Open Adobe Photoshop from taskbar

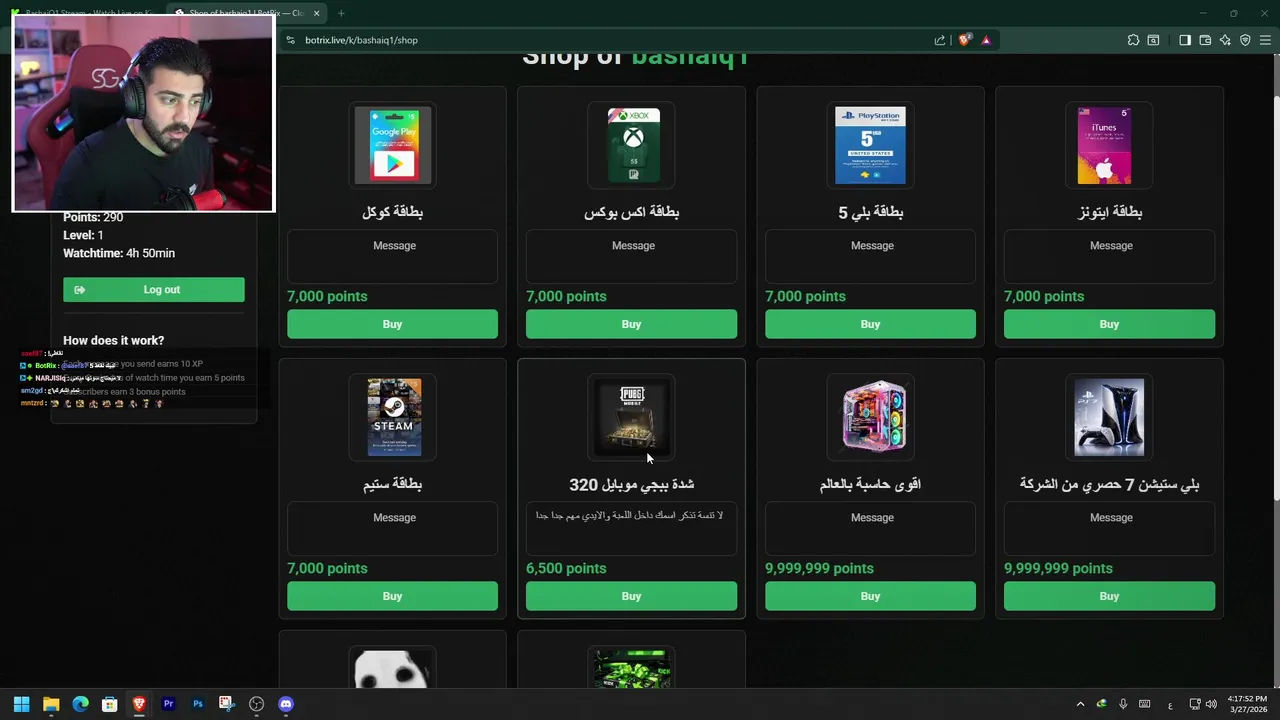(198, 704)
